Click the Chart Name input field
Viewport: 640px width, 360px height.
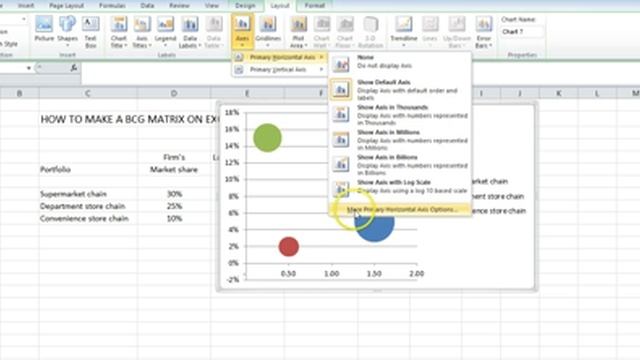(x=522, y=31)
